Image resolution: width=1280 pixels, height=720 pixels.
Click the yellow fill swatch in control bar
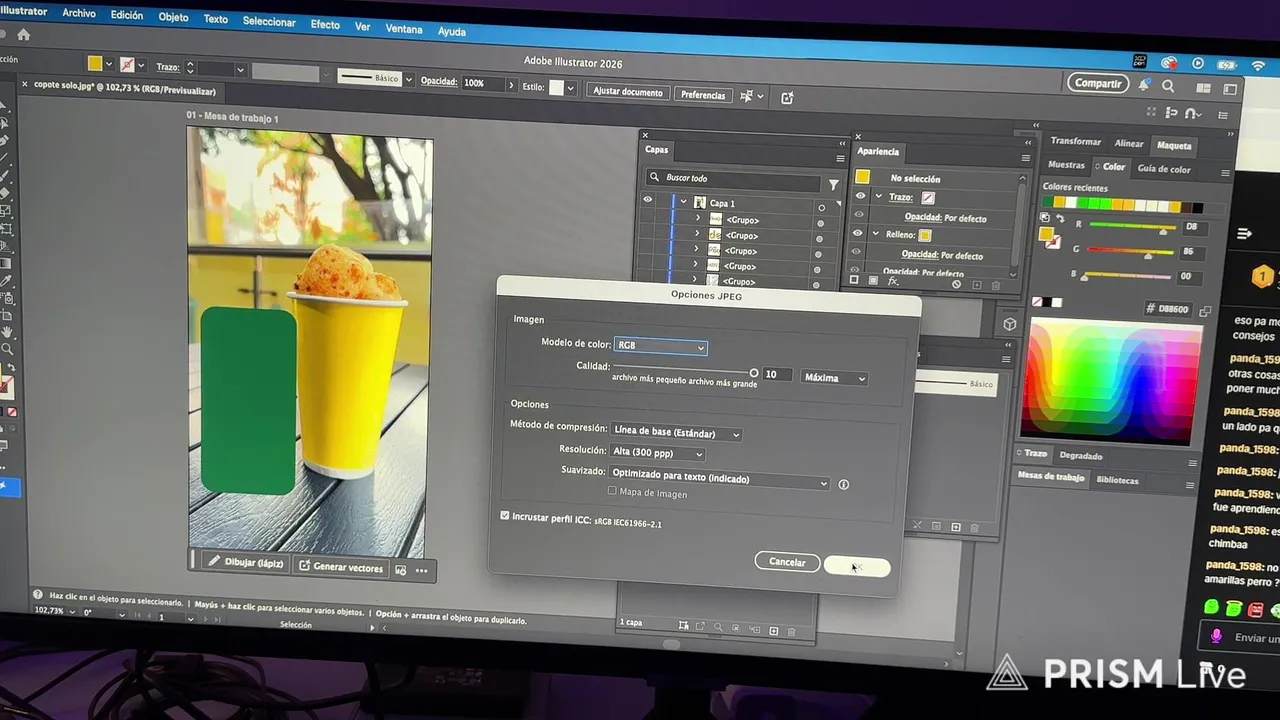95,64
